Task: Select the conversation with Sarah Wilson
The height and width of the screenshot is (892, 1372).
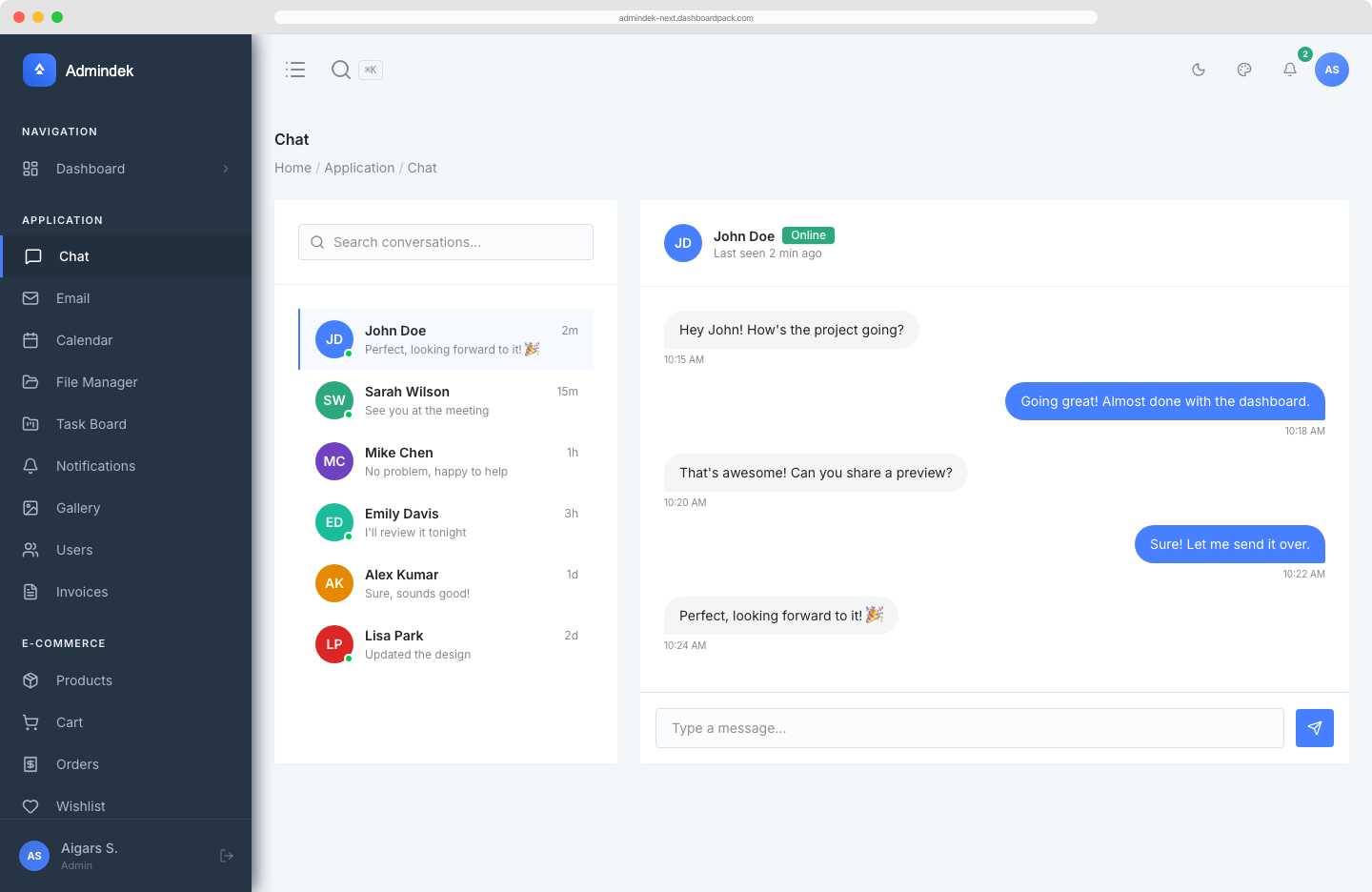Action: pyautogui.click(x=446, y=400)
